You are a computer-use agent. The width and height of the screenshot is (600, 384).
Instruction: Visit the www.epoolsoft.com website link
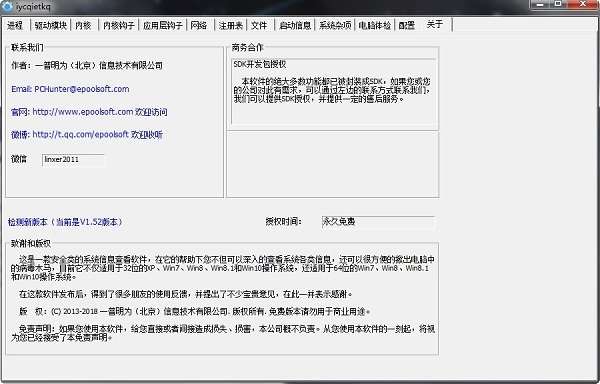(x=83, y=112)
